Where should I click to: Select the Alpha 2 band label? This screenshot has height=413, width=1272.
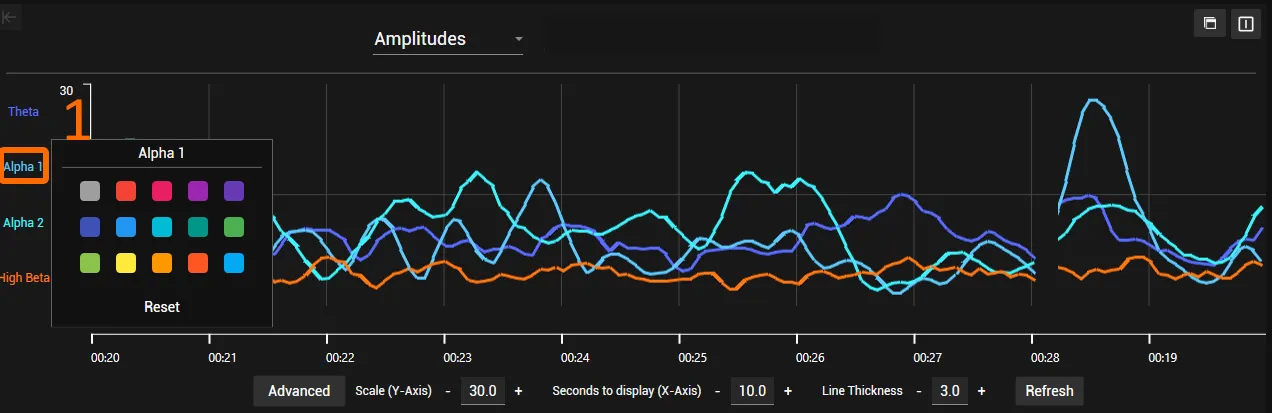[23, 223]
